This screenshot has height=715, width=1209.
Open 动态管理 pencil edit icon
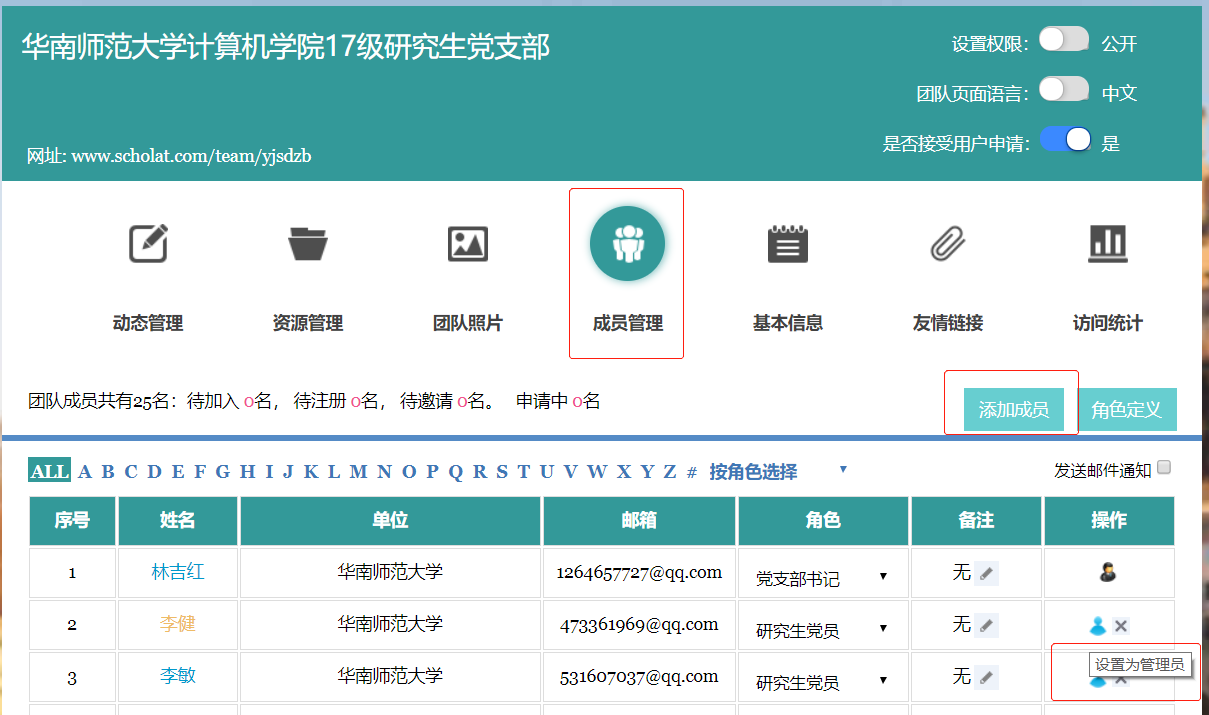pos(148,243)
